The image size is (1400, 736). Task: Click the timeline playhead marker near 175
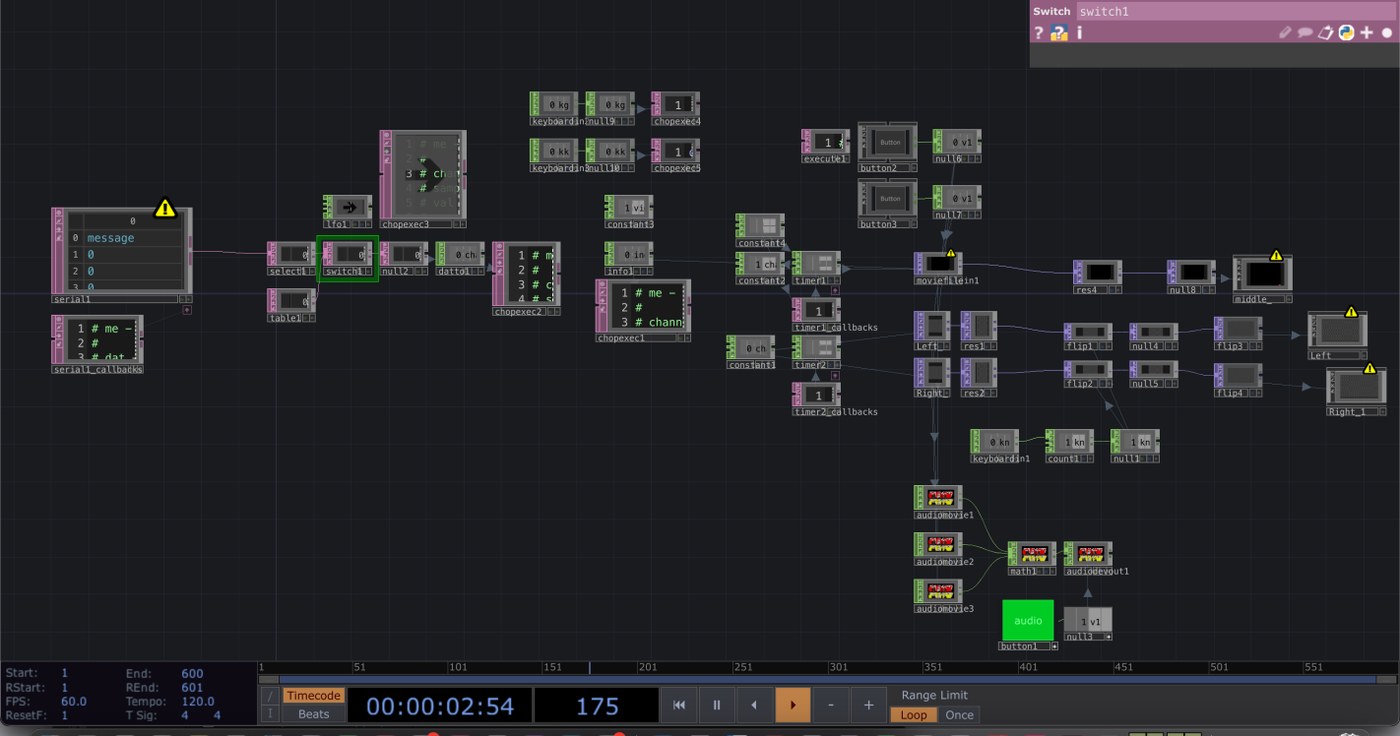(589, 667)
